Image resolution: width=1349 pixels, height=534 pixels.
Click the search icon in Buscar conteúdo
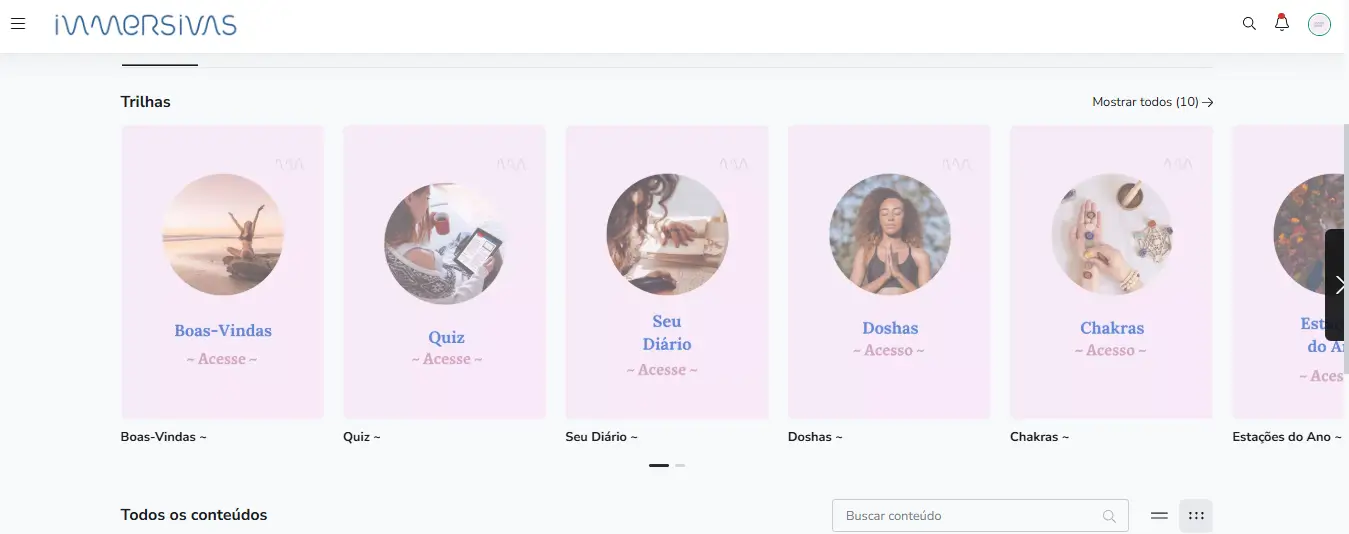1109,516
